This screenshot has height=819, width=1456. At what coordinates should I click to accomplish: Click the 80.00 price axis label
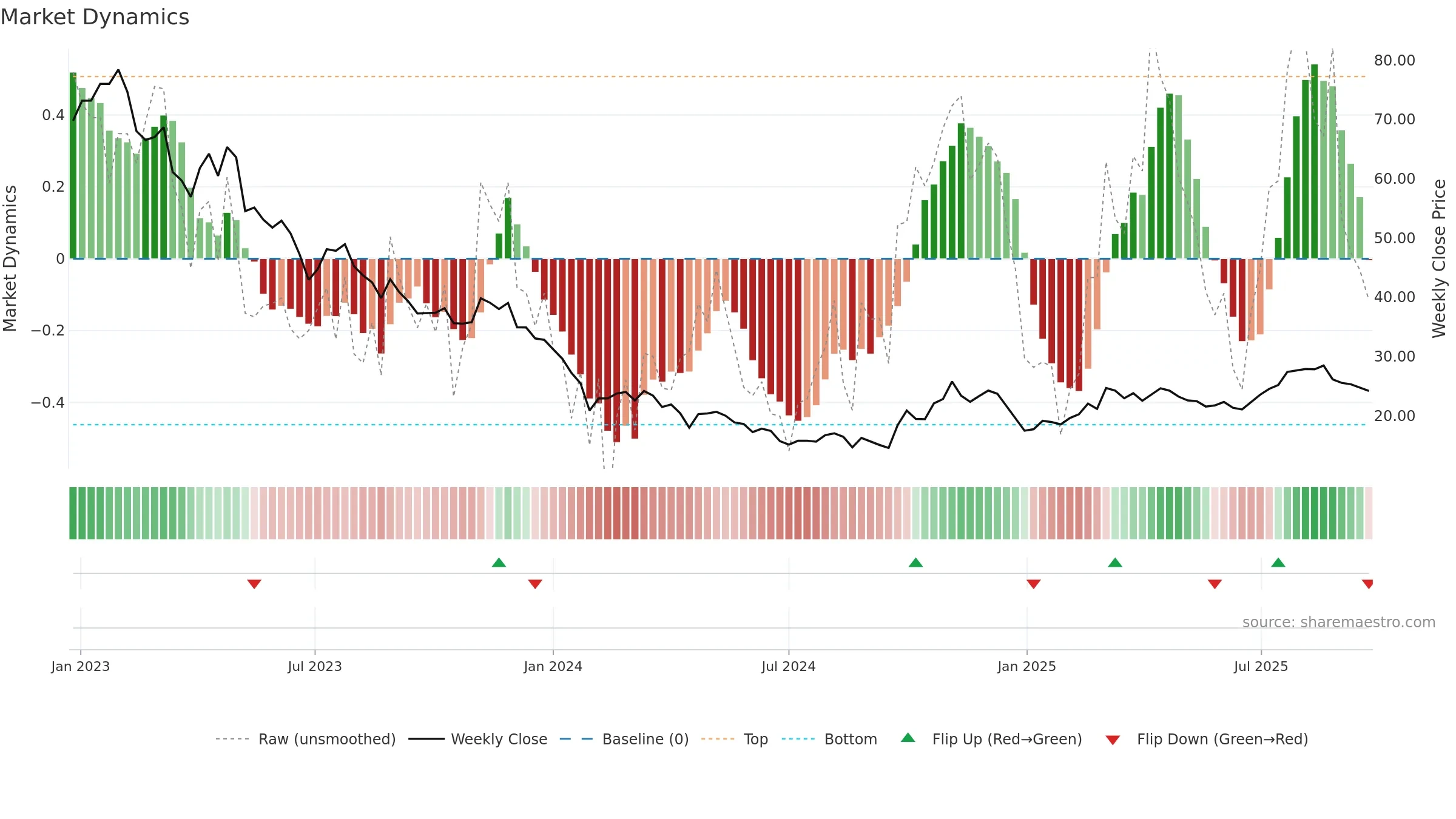click(x=1395, y=60)
